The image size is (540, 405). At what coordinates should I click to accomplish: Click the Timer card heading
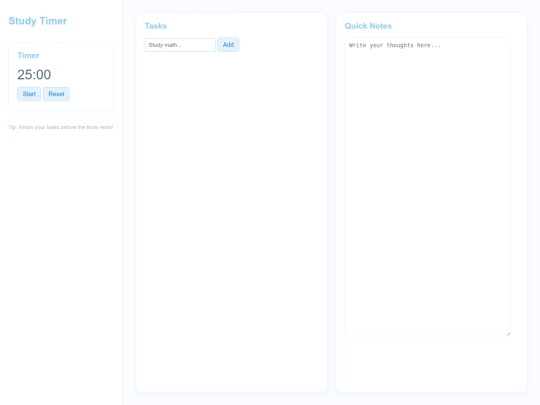point(28,55)
